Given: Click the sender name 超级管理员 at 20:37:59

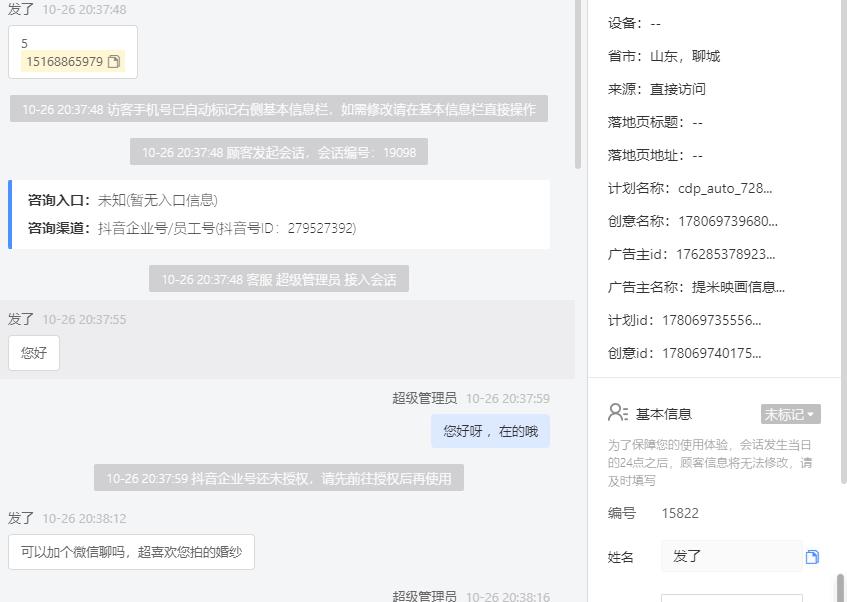Looking at the screenshot, I should click(425, 398).
